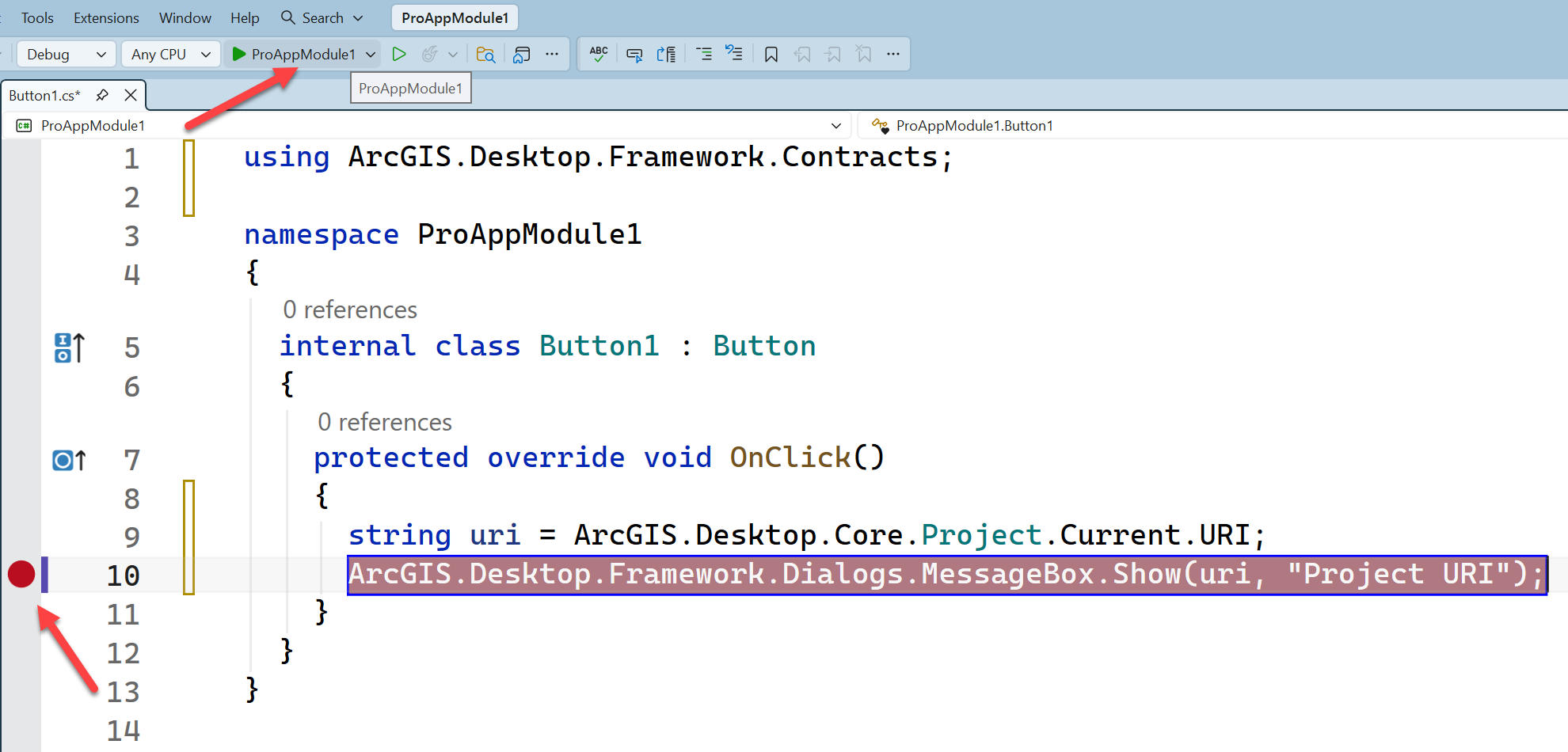Click line number 12 in the gutter
1568x752 pixels.
[x=124, y=653]
